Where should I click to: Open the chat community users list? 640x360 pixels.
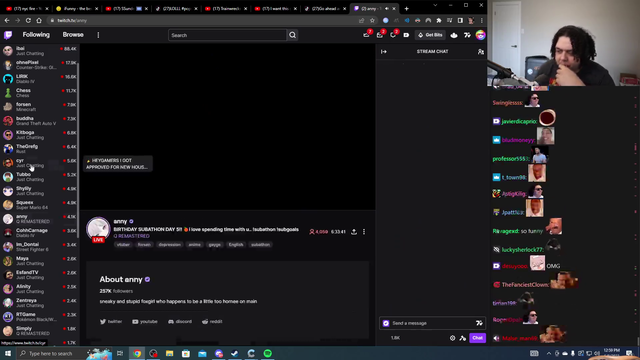[x=480, y=51]
